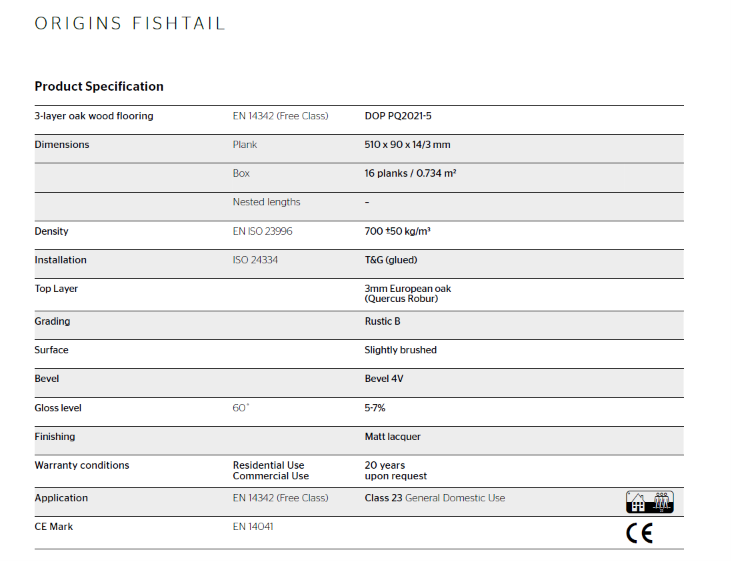The image size is (731, 561).
Task: Select the 3mm European oak text
Action: click(408, 289)
